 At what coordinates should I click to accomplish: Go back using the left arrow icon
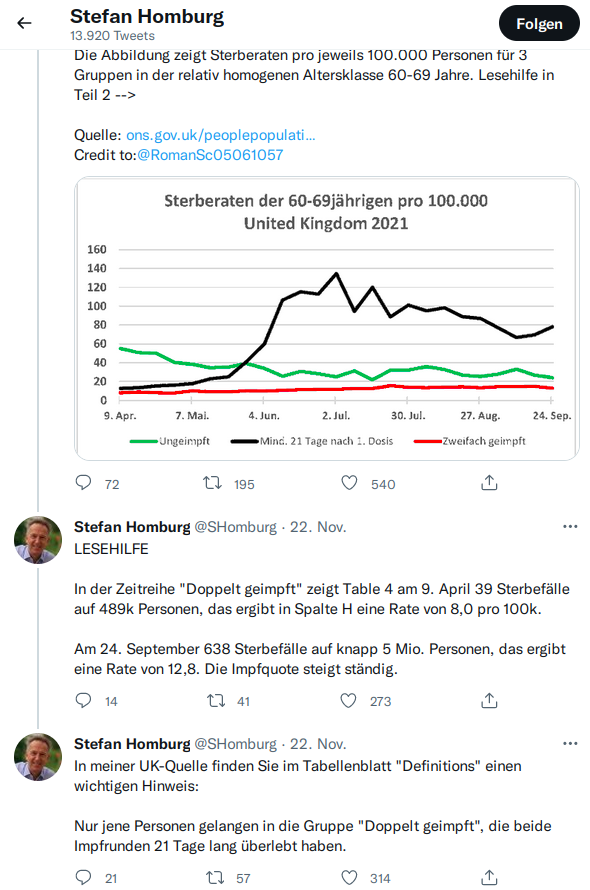coord(24,23)
